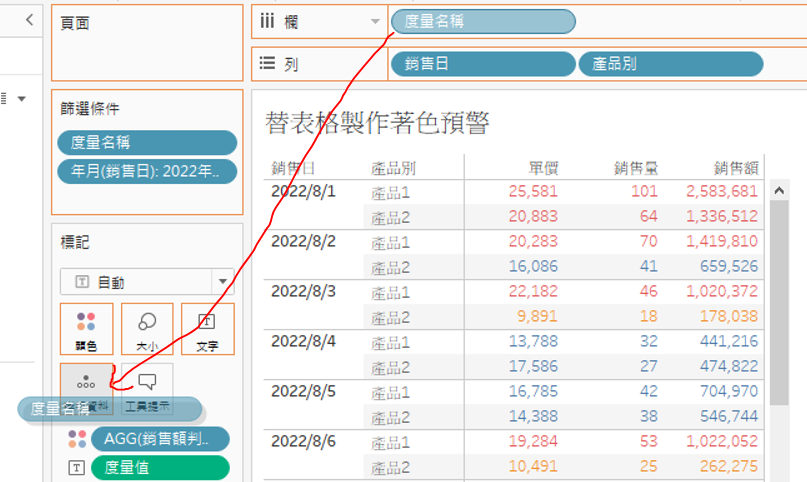Click the sales amount cell 1,419,810
The image size is (807, 482).
coord(722,241)
